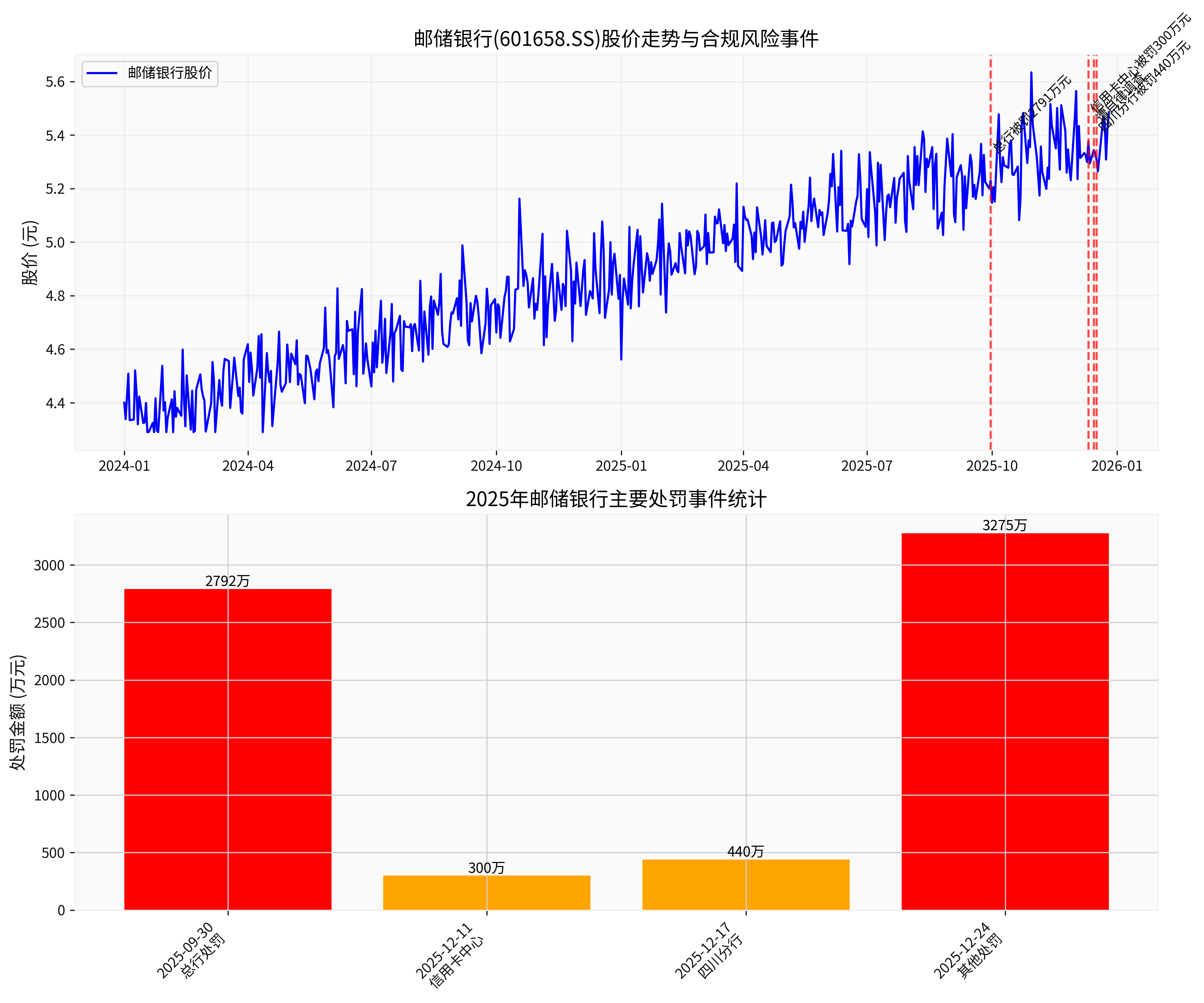Click the 5.6 tick on price axis
The width and height of the screenshot is (1204, 1003).
click(55, 82)
